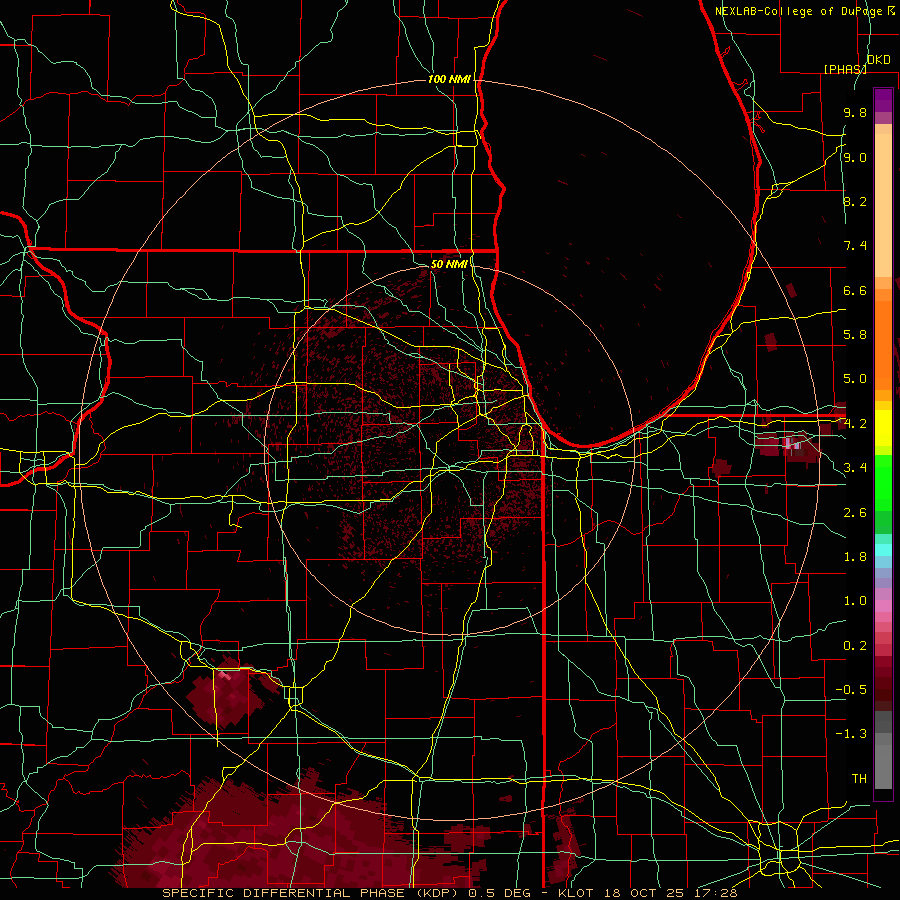
Task: Click the 18 OCT 25 date text
Action: 644,893
